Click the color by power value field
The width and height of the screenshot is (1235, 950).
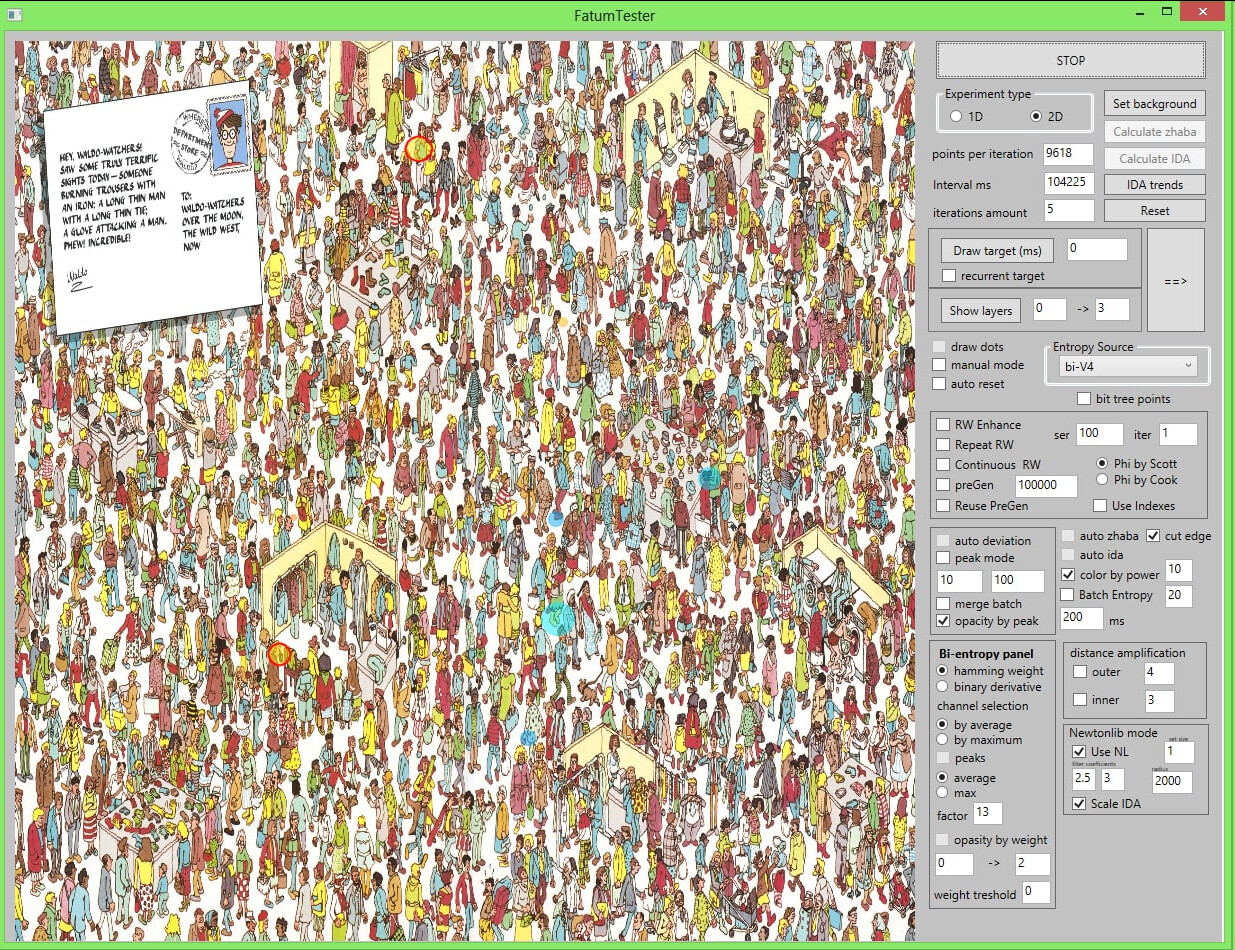pyautogui.click(x=1178, y=570)
